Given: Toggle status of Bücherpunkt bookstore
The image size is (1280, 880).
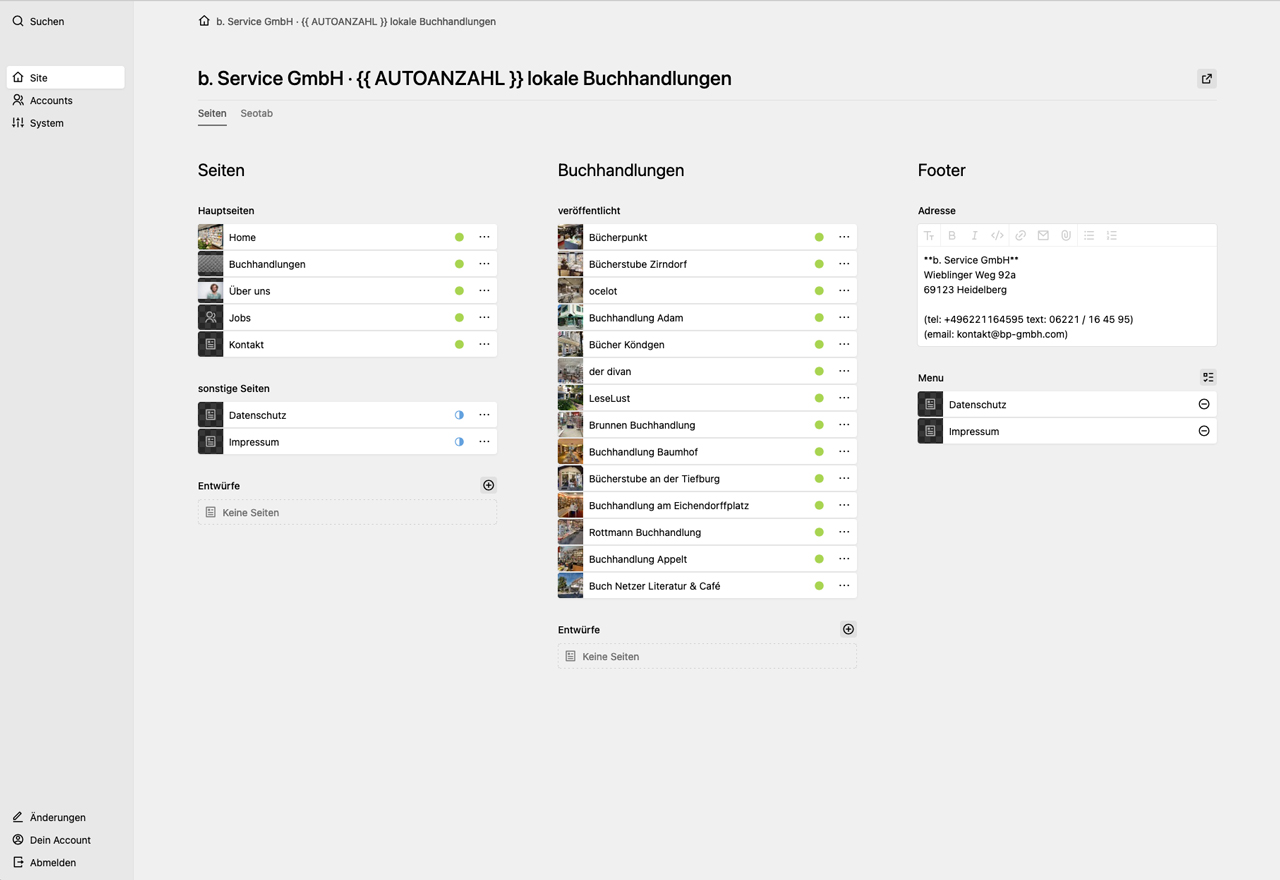Looking at the screenshot, I should point(819,237).
